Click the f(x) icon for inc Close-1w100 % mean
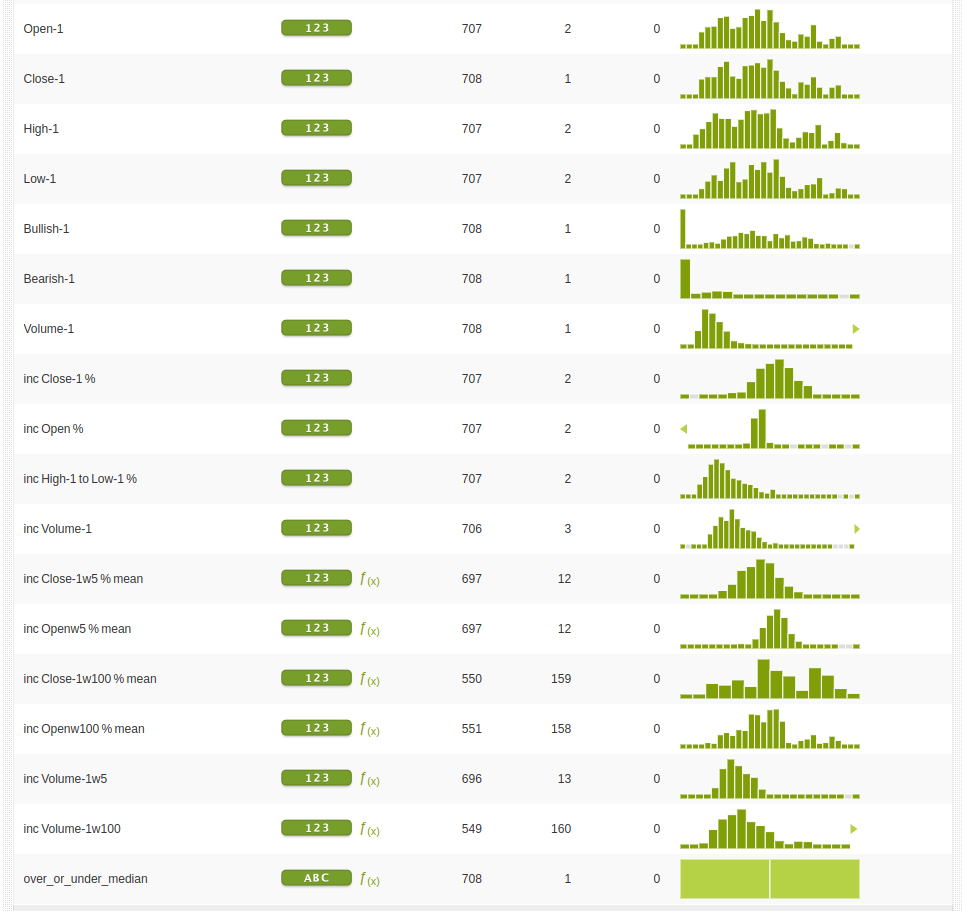The height and width of the screenshot is (911, 966). coord(369,679)
